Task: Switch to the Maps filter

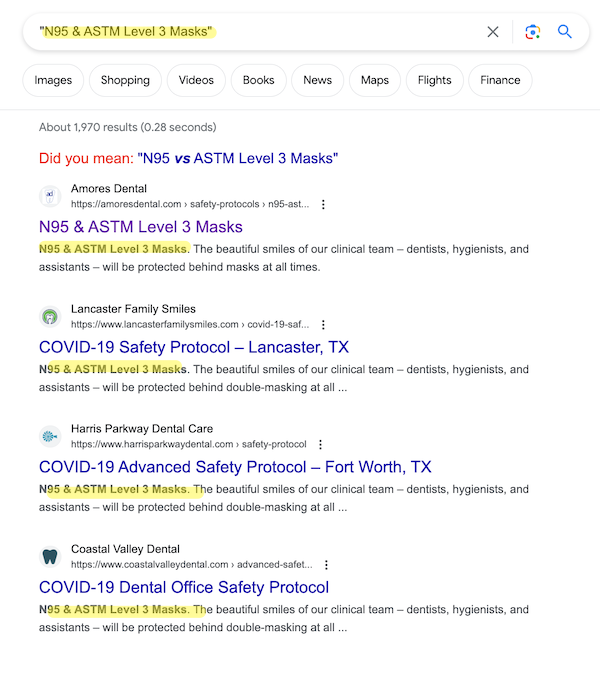Action: click(x=375, y=80)
